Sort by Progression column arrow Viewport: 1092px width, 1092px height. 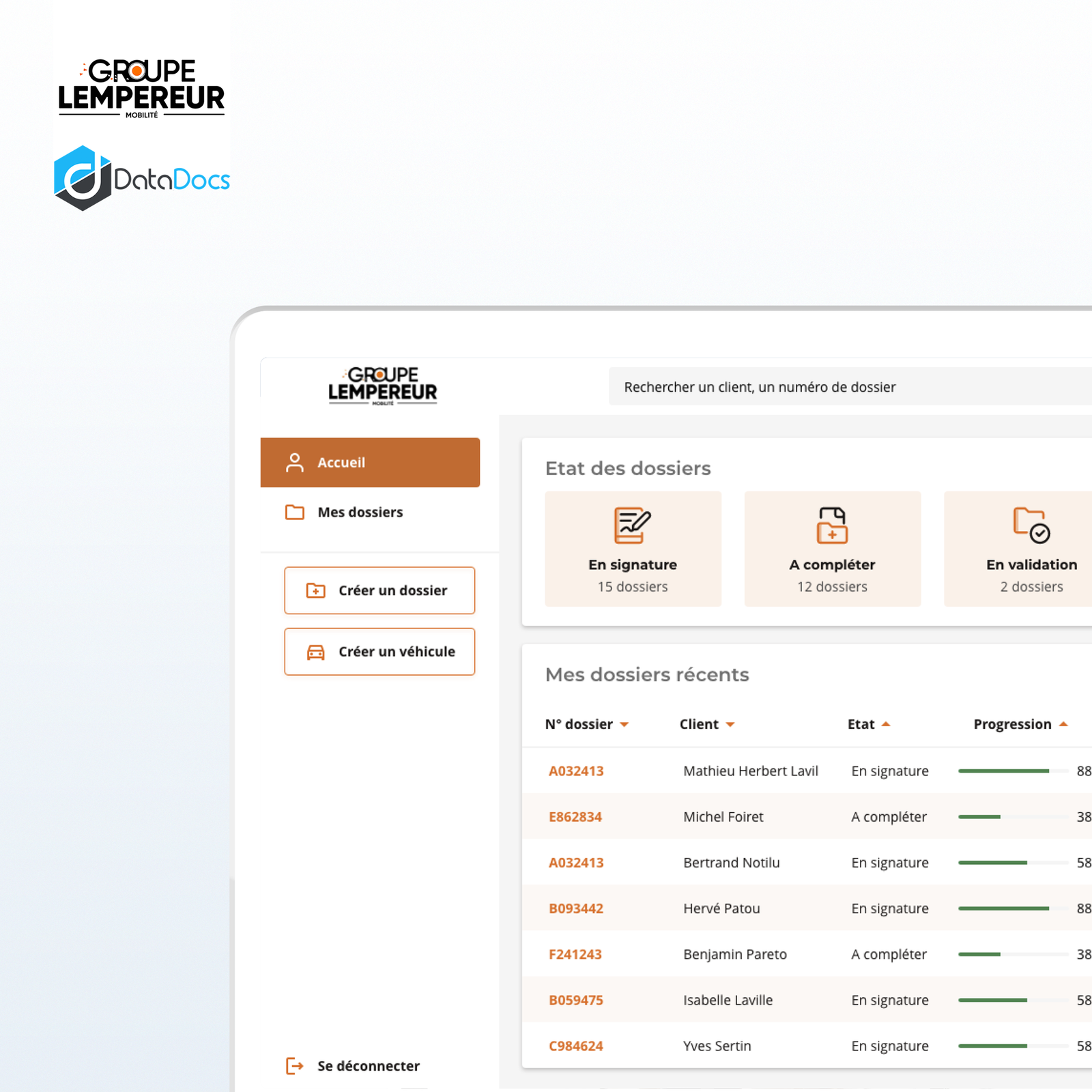tap(1063, 724)
